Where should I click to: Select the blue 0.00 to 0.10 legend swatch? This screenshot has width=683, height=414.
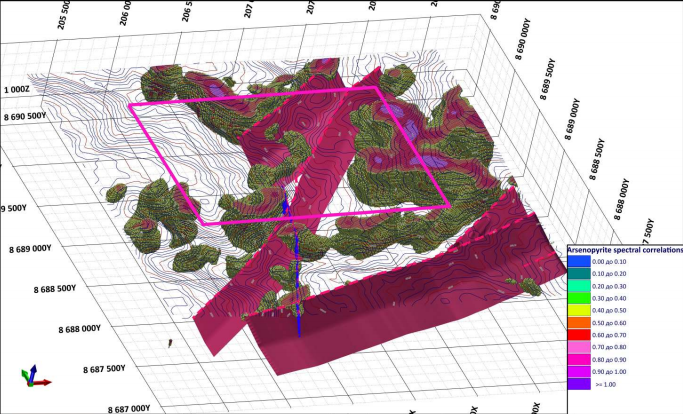click(579, 261)
